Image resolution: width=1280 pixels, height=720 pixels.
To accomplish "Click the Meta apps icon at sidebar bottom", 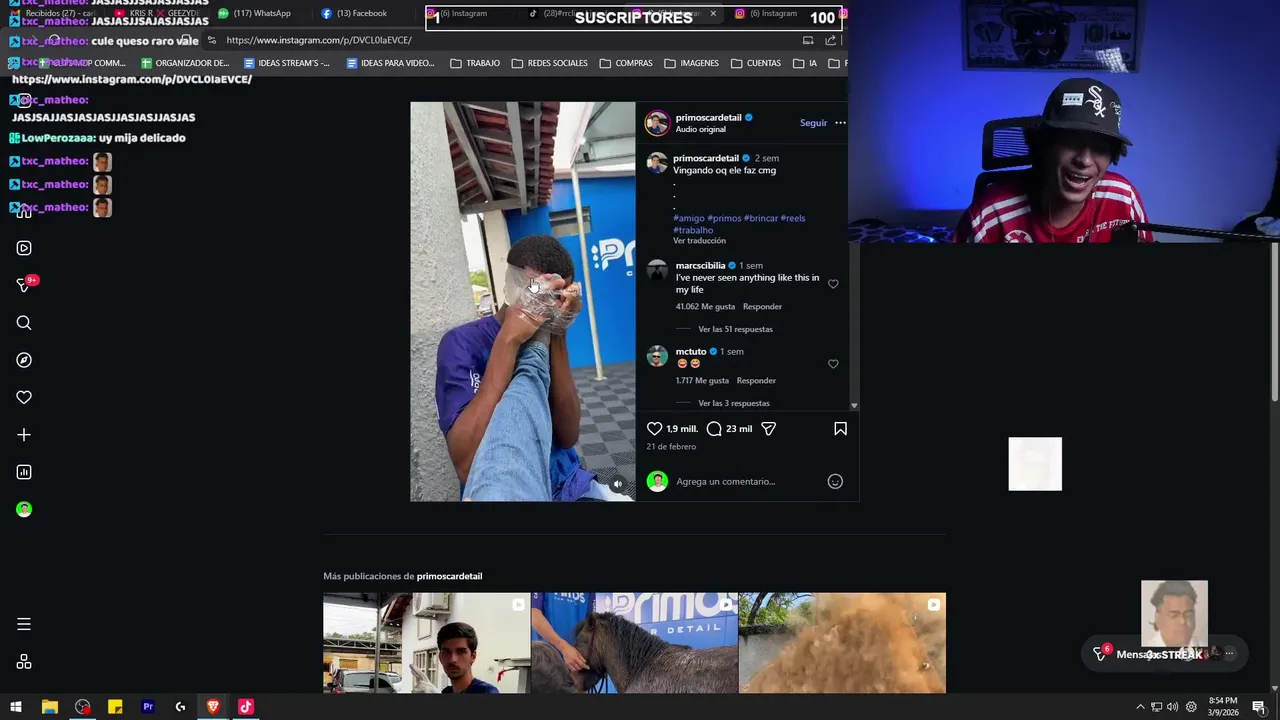I will [x=24, y=662].
